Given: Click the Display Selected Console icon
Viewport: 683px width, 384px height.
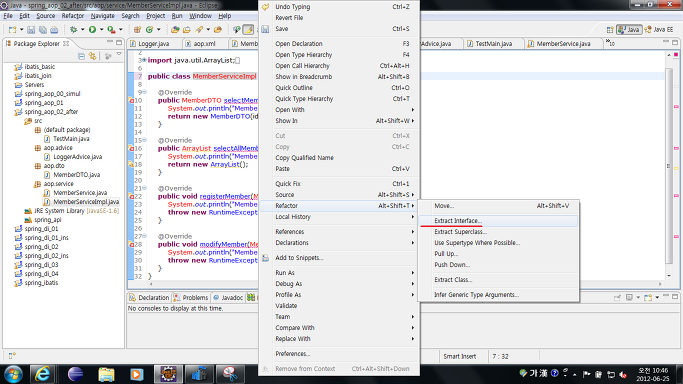Looking at the screenshot, I should pyautogui.click(x=629, y=297).
